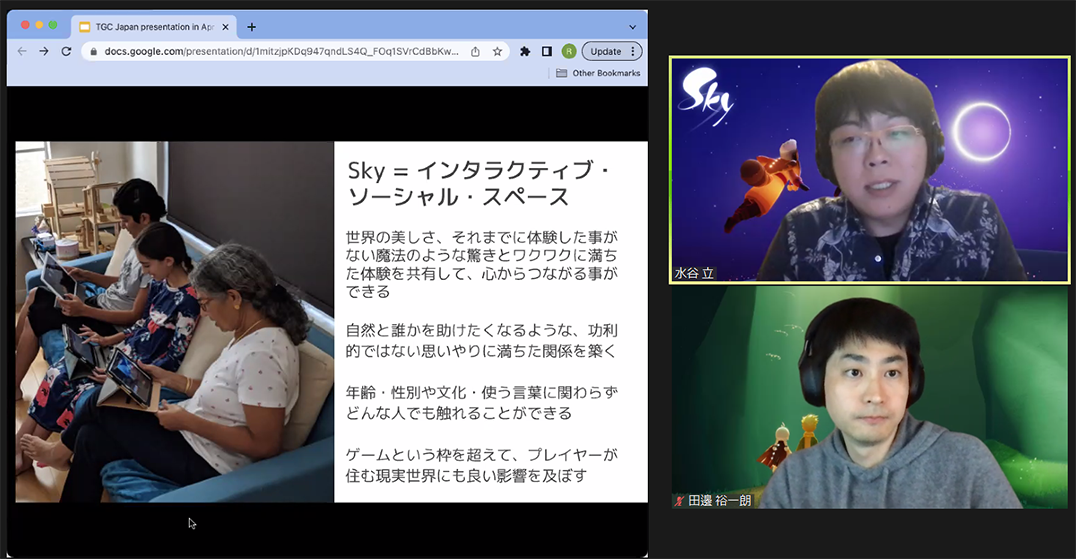Screen dimensions: 1076x559
Task: Click the name label 水谷 立
Action: coord(694,273)
